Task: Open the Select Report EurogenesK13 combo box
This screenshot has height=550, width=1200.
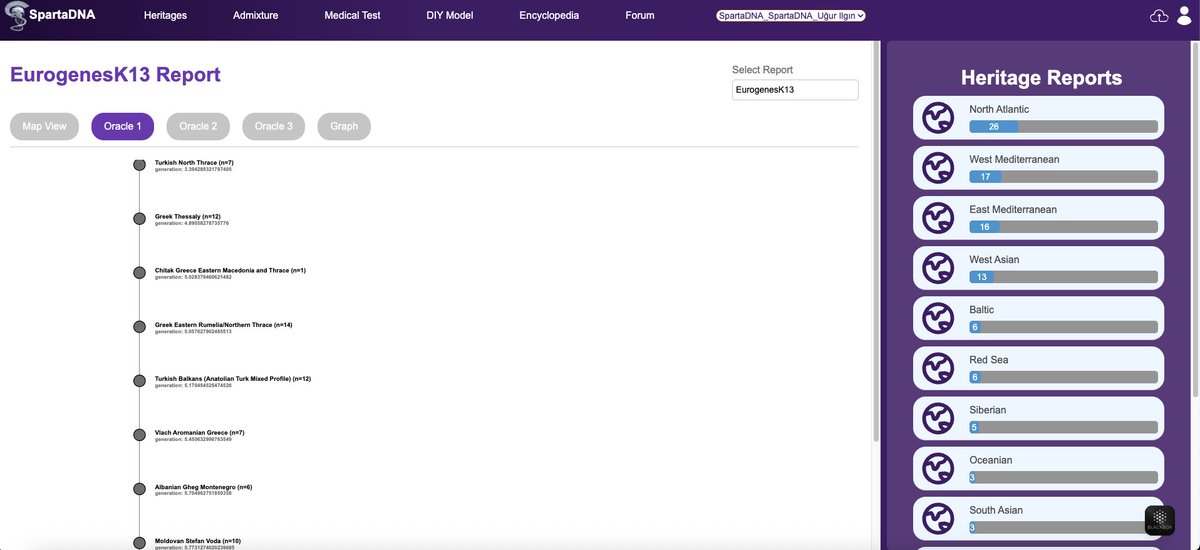Action: point(795,90)
